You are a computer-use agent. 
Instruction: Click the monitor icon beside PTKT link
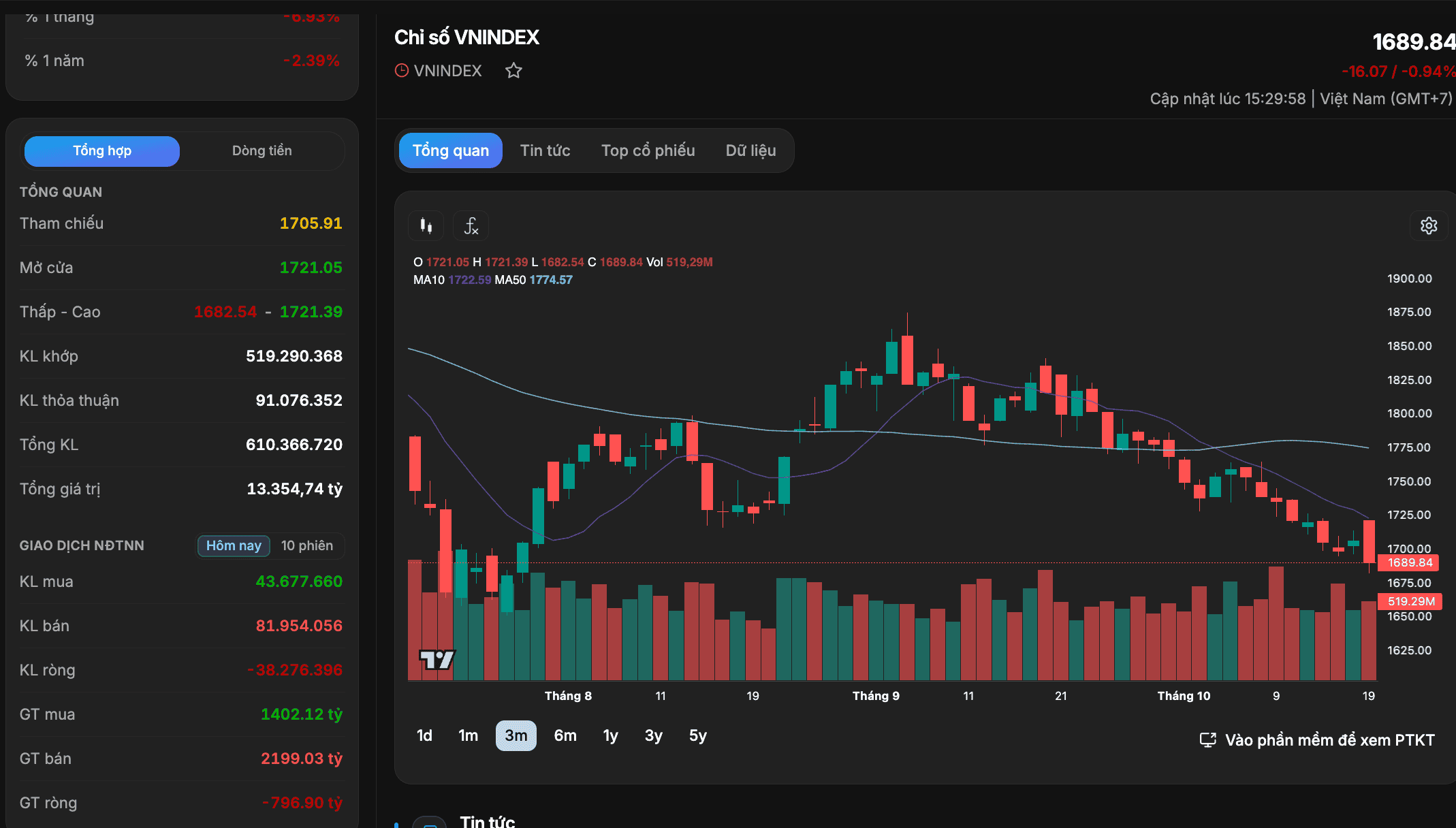coord(1207,739)
